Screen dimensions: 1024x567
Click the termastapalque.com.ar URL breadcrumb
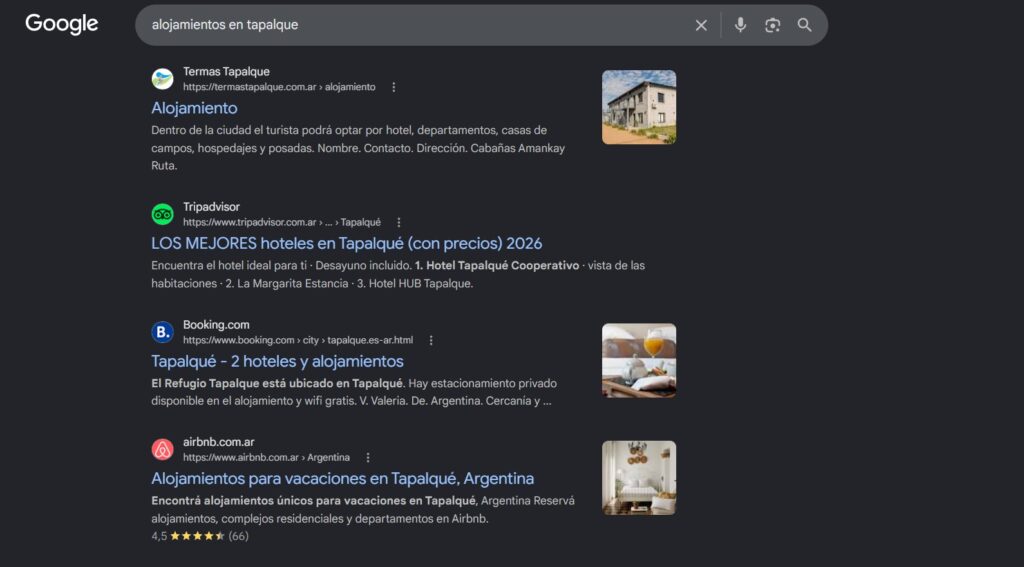pyautogui.click(x=279, y=87)
